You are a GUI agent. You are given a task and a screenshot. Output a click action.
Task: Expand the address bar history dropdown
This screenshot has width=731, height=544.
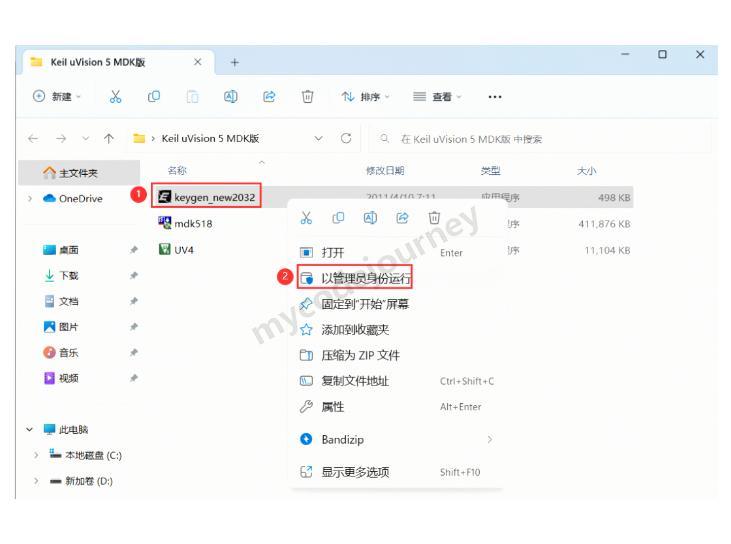[318, 138]
